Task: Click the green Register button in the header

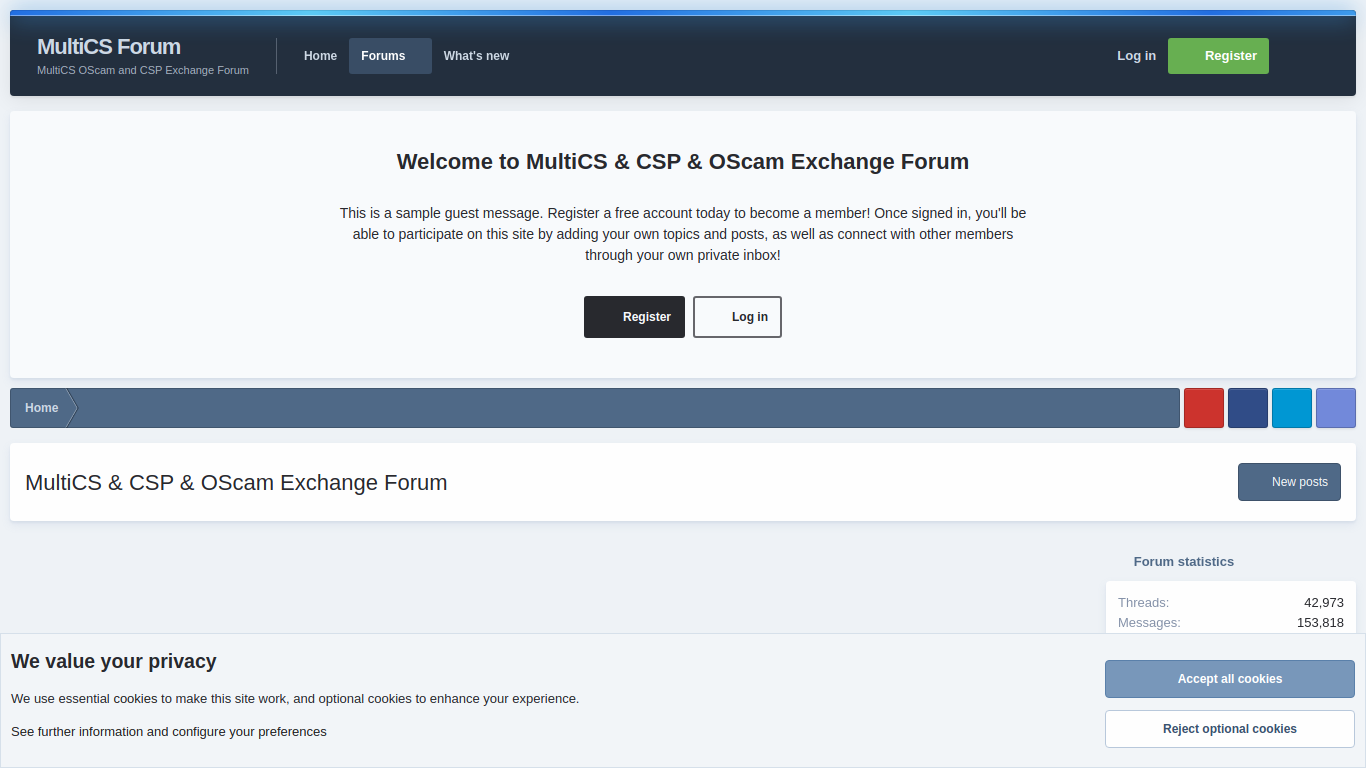Action: click(x=1218, y=56)
